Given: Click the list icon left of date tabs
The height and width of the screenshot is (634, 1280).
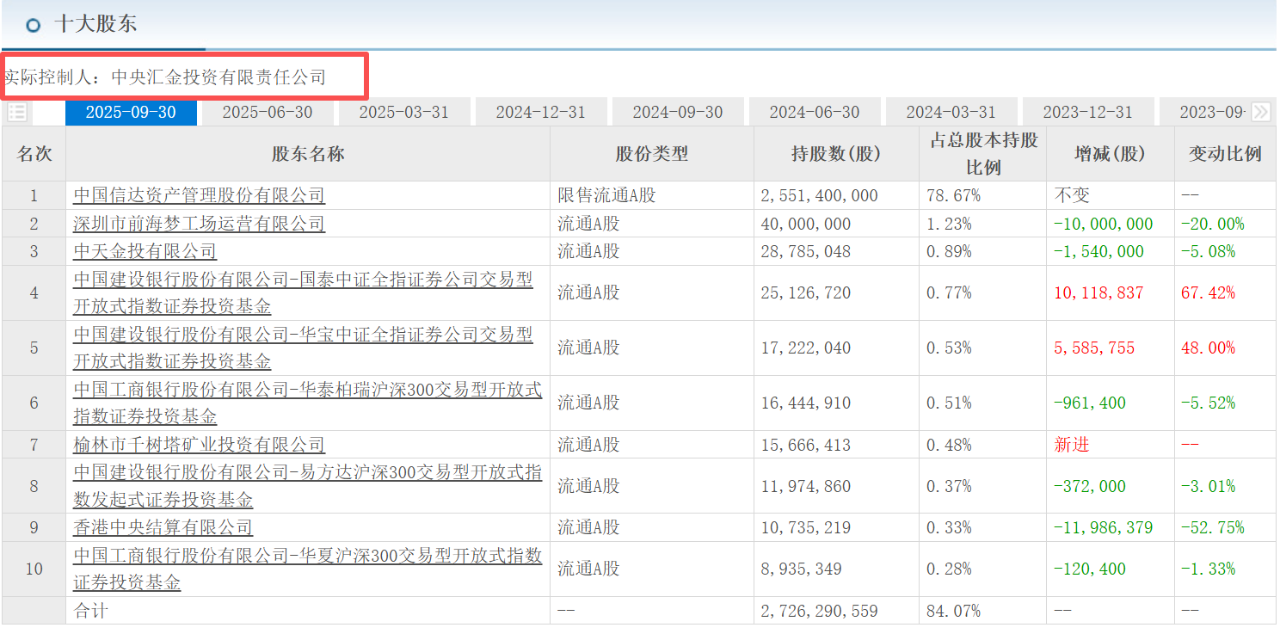Looking at the screenshot, I should pos(18,112).
